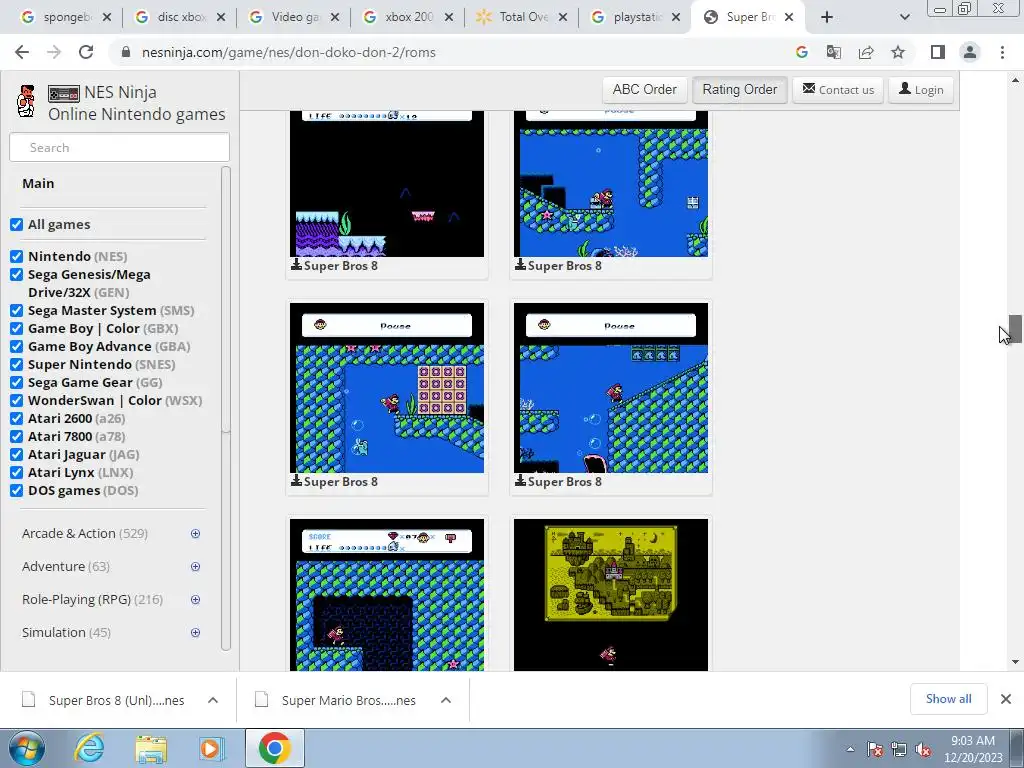Uncheck the All games checkbox
This screenshot has height=768, width=1024.
click(16, 225)
